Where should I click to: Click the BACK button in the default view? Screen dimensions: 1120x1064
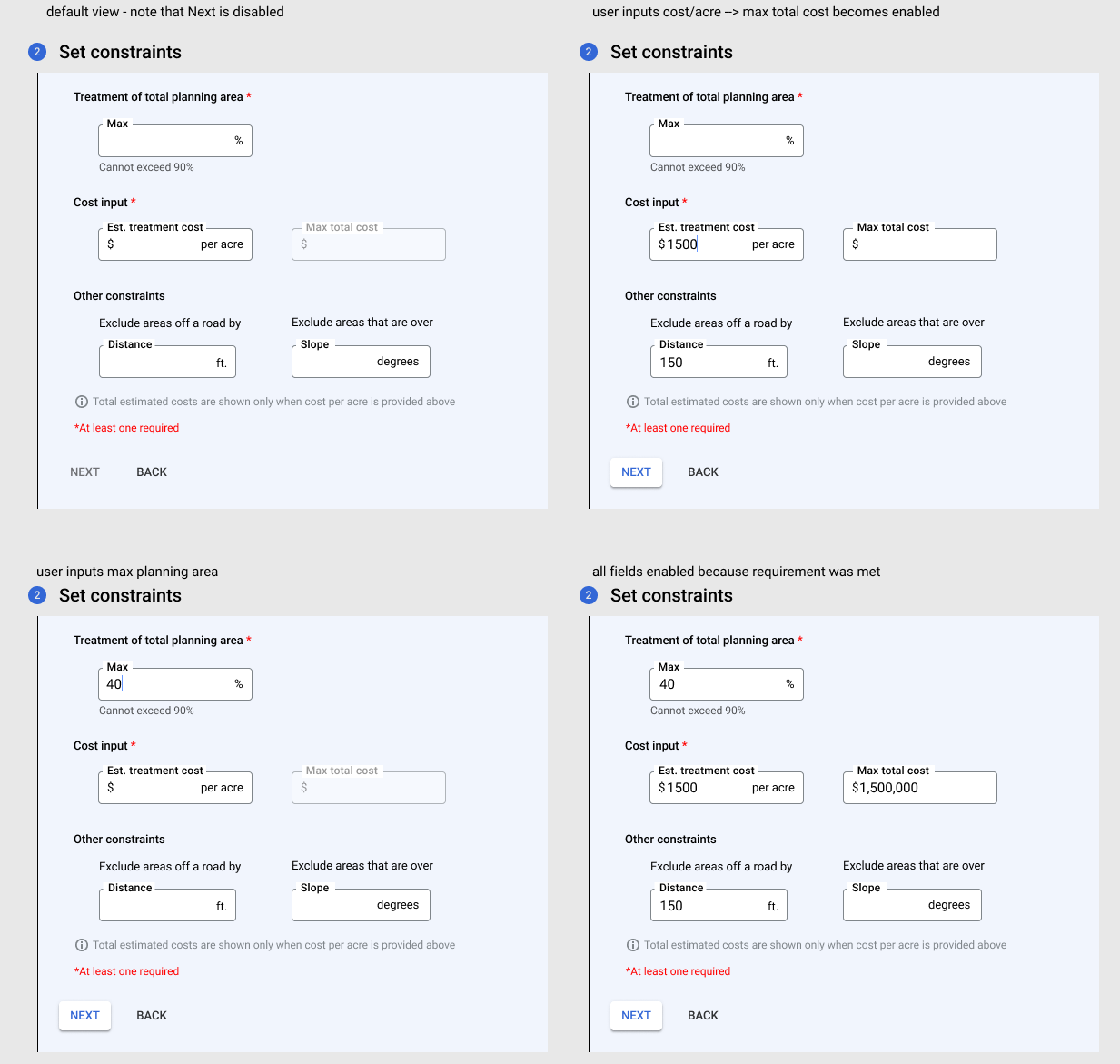tap(151, 472)
